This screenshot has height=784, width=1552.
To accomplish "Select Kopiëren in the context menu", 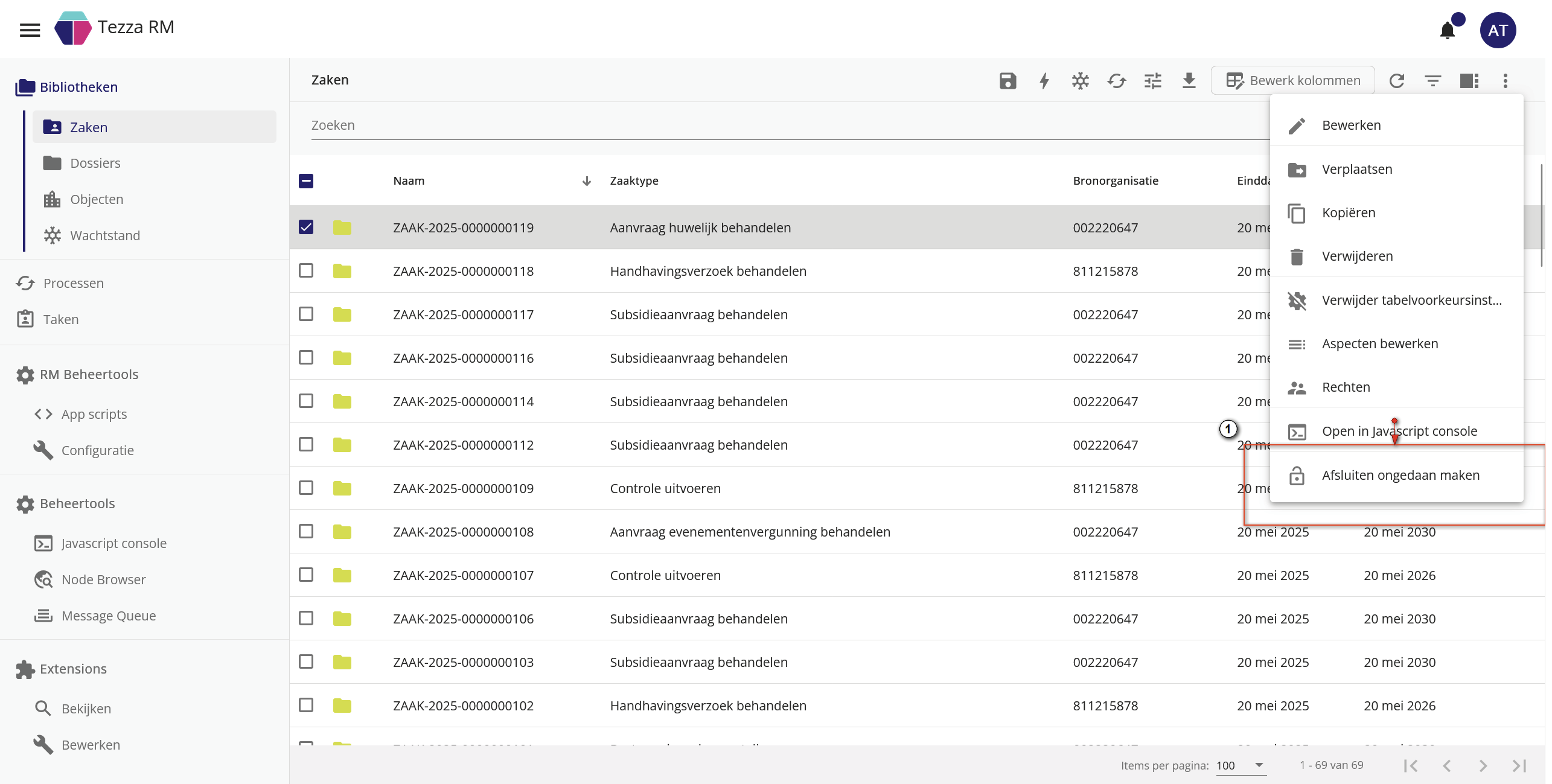I will click(x=1396, y=212).
